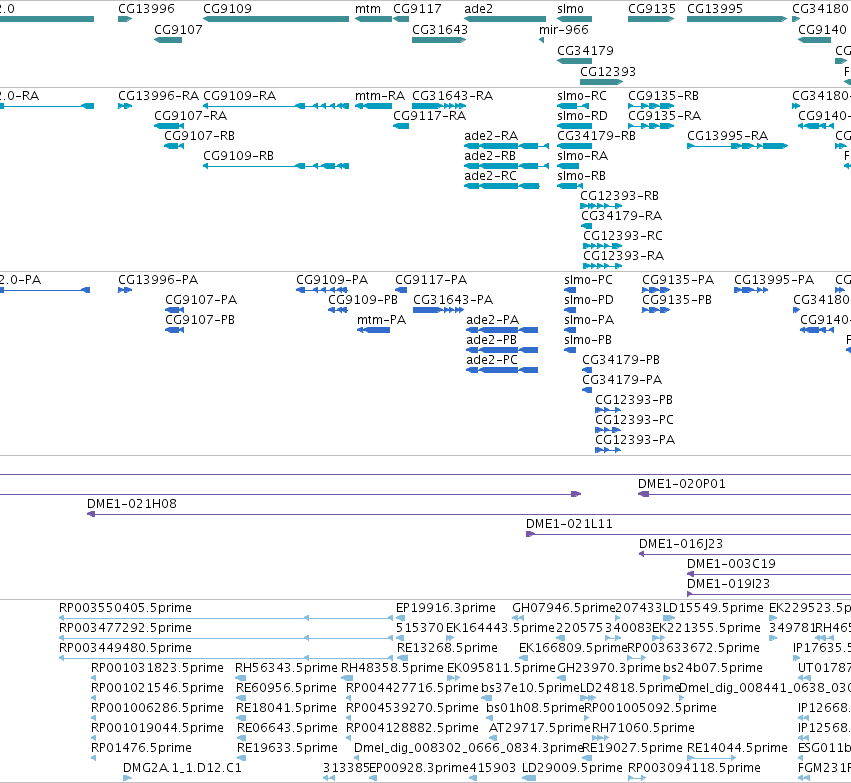Viewport: 851px width, 783px height.
Task: Click transcript ade2-RC label
Action: tap(490, 176)
